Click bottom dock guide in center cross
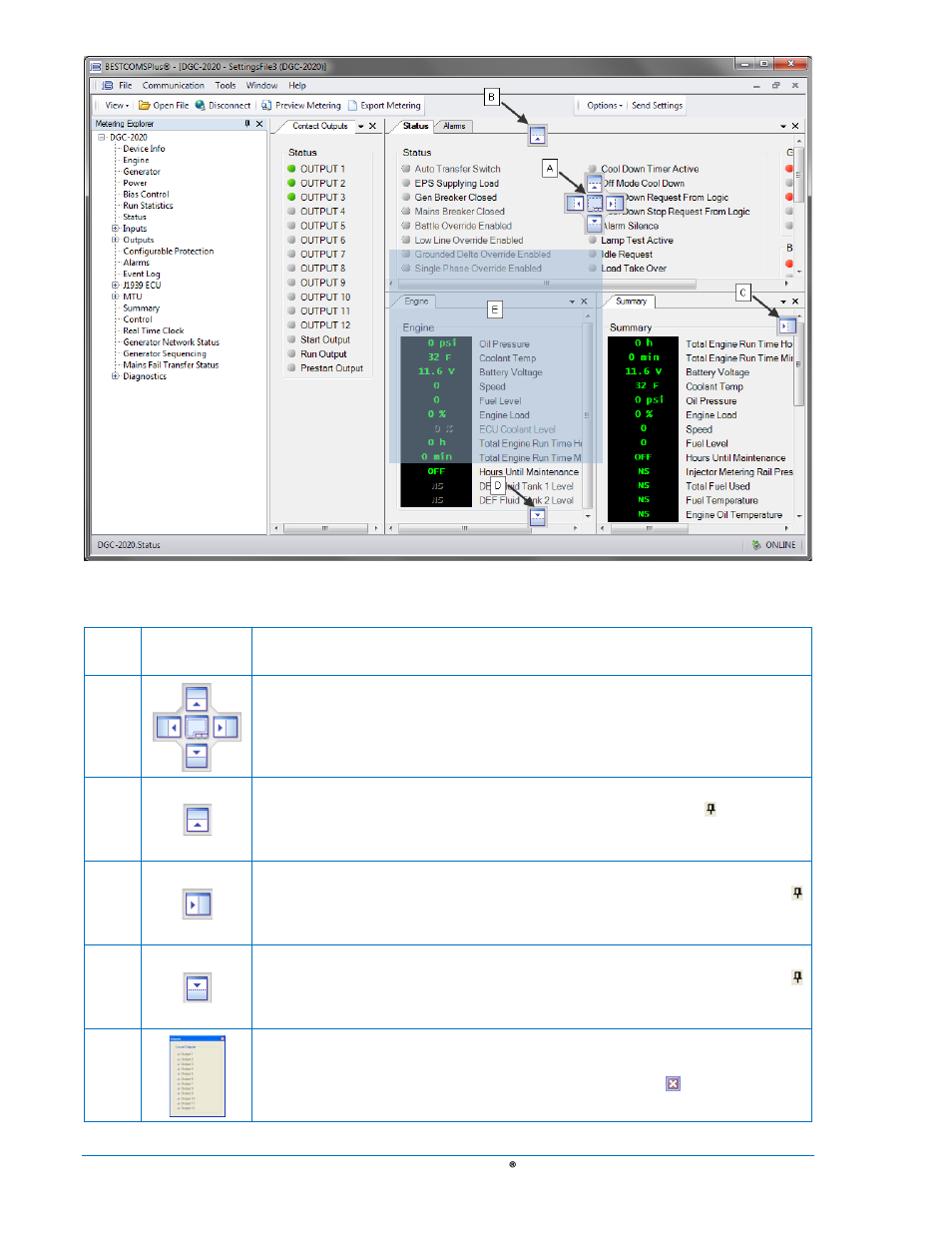 (x=595, y=223)
